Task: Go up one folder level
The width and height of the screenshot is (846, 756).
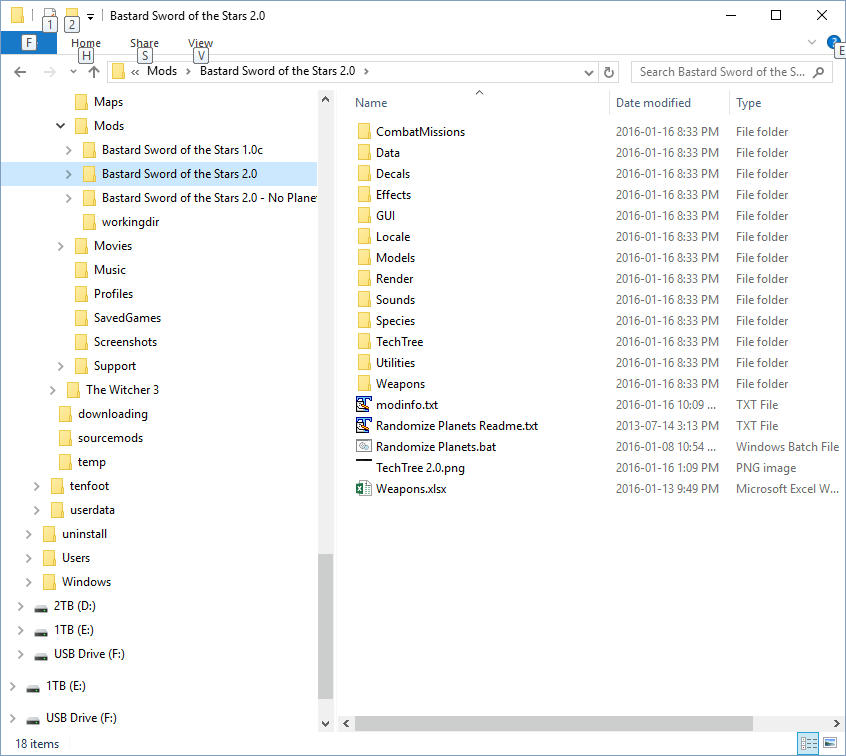Action: 94,72
